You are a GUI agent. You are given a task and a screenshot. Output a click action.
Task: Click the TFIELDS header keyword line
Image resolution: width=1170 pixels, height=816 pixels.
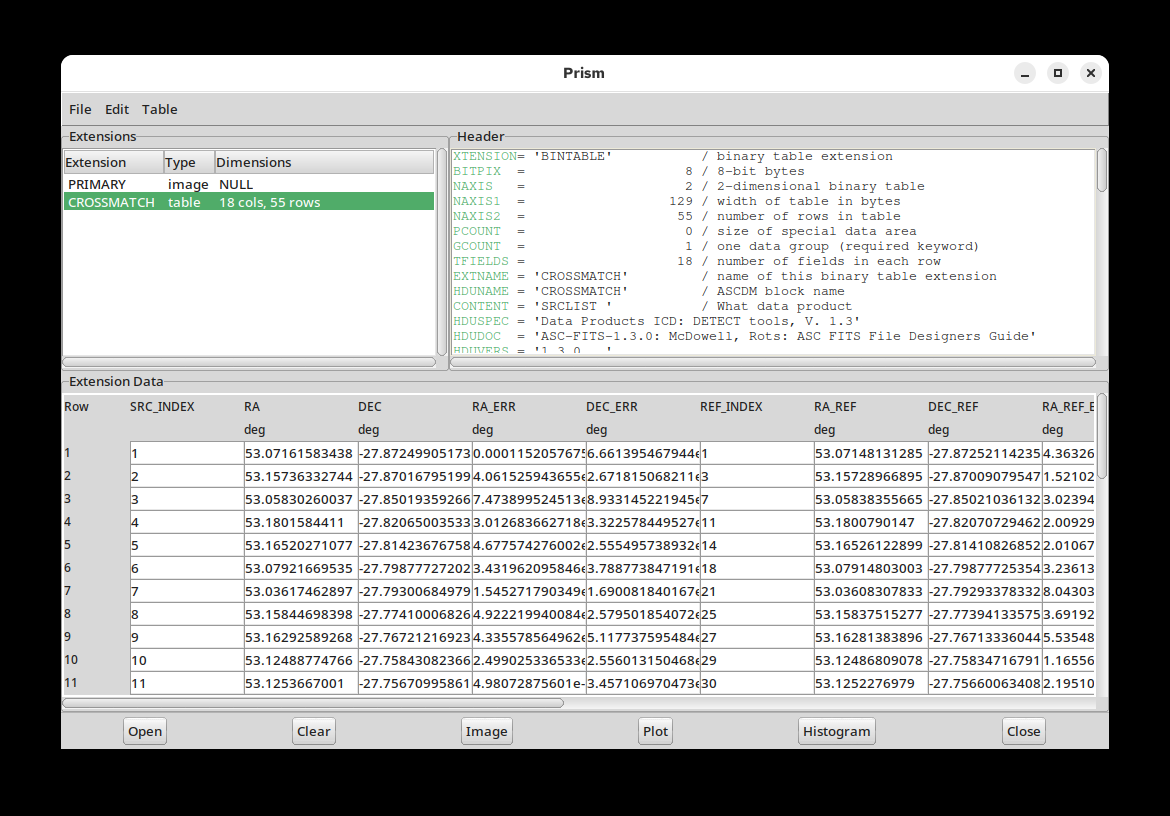(697, 261)
